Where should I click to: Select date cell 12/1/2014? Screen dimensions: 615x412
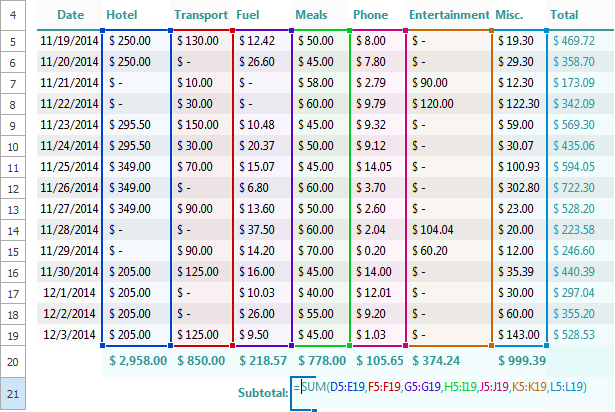[x=69, y=293]
